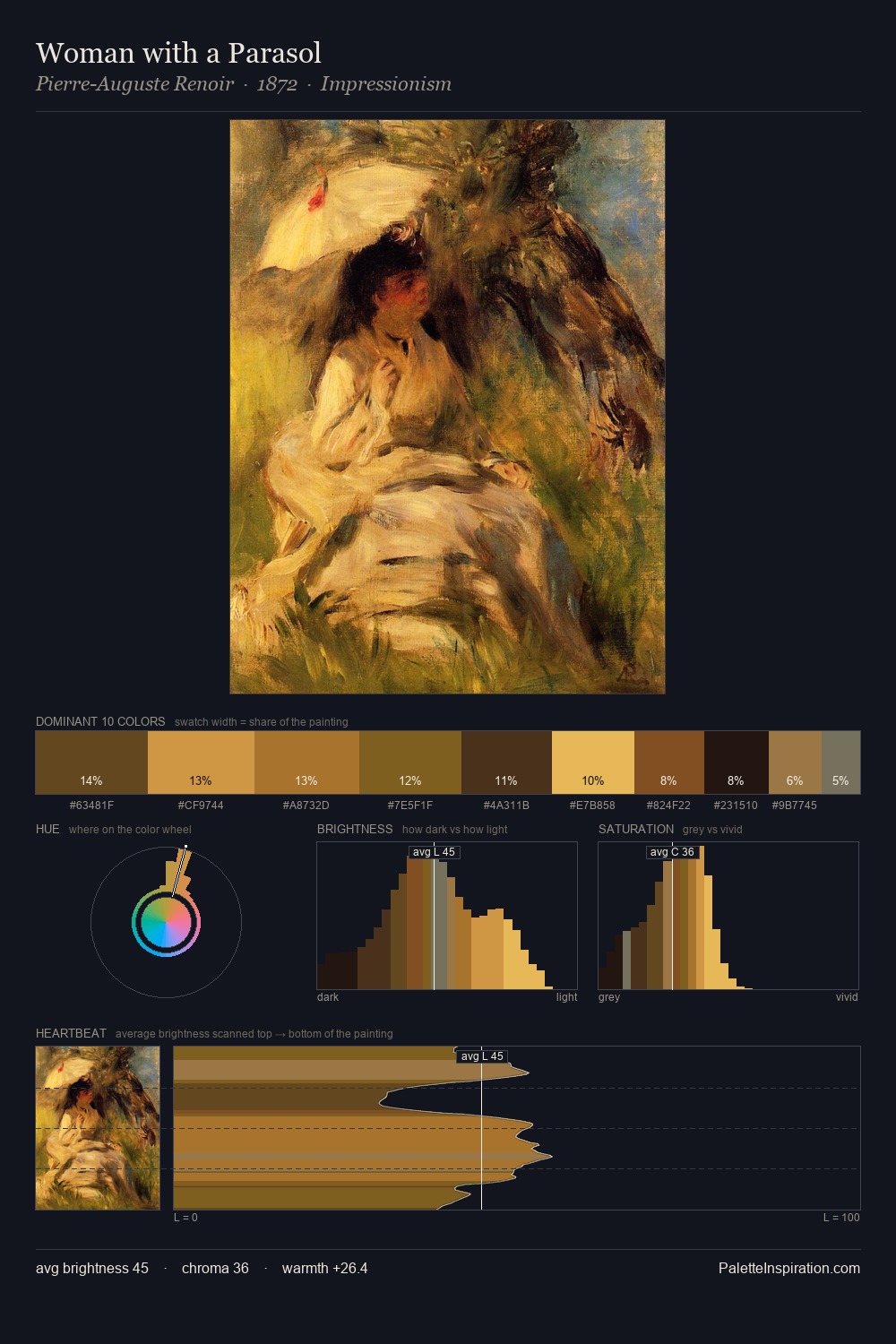Select the #4A311B 11% swatch
896x1344 pixels.
tap(506, 762)
